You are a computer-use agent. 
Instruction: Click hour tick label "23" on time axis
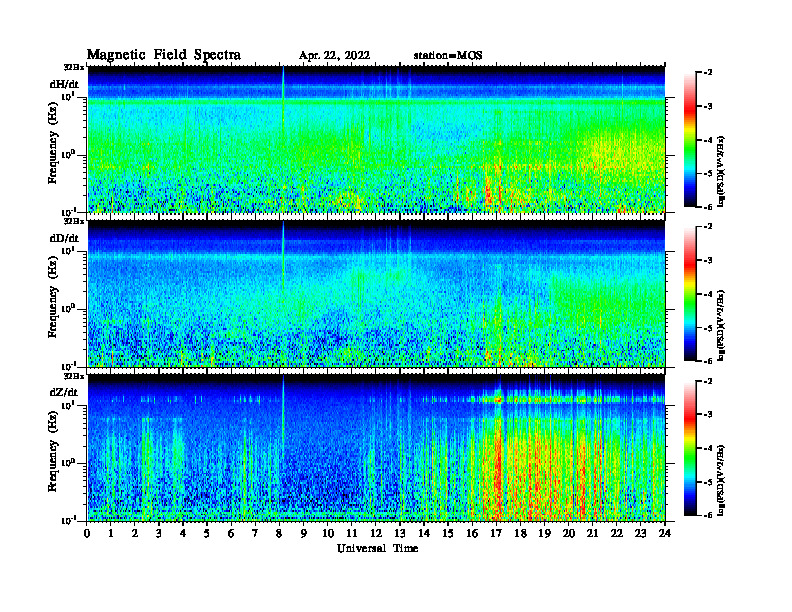point(641,533)
